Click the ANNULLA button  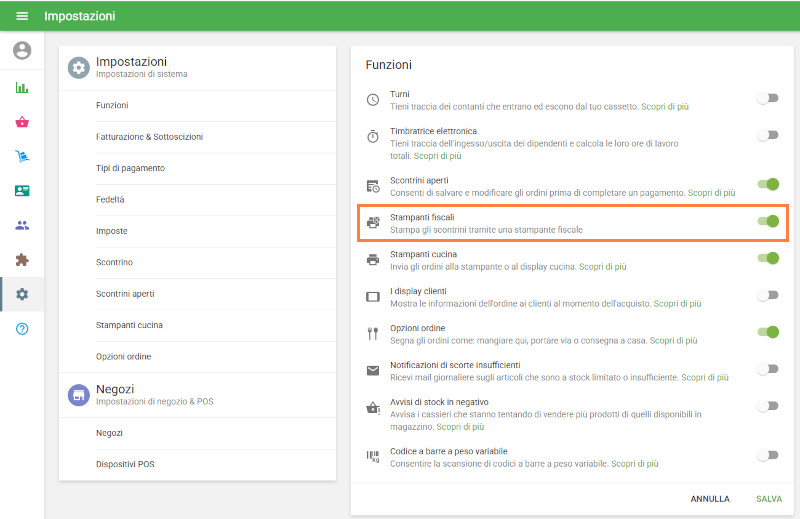710,498
